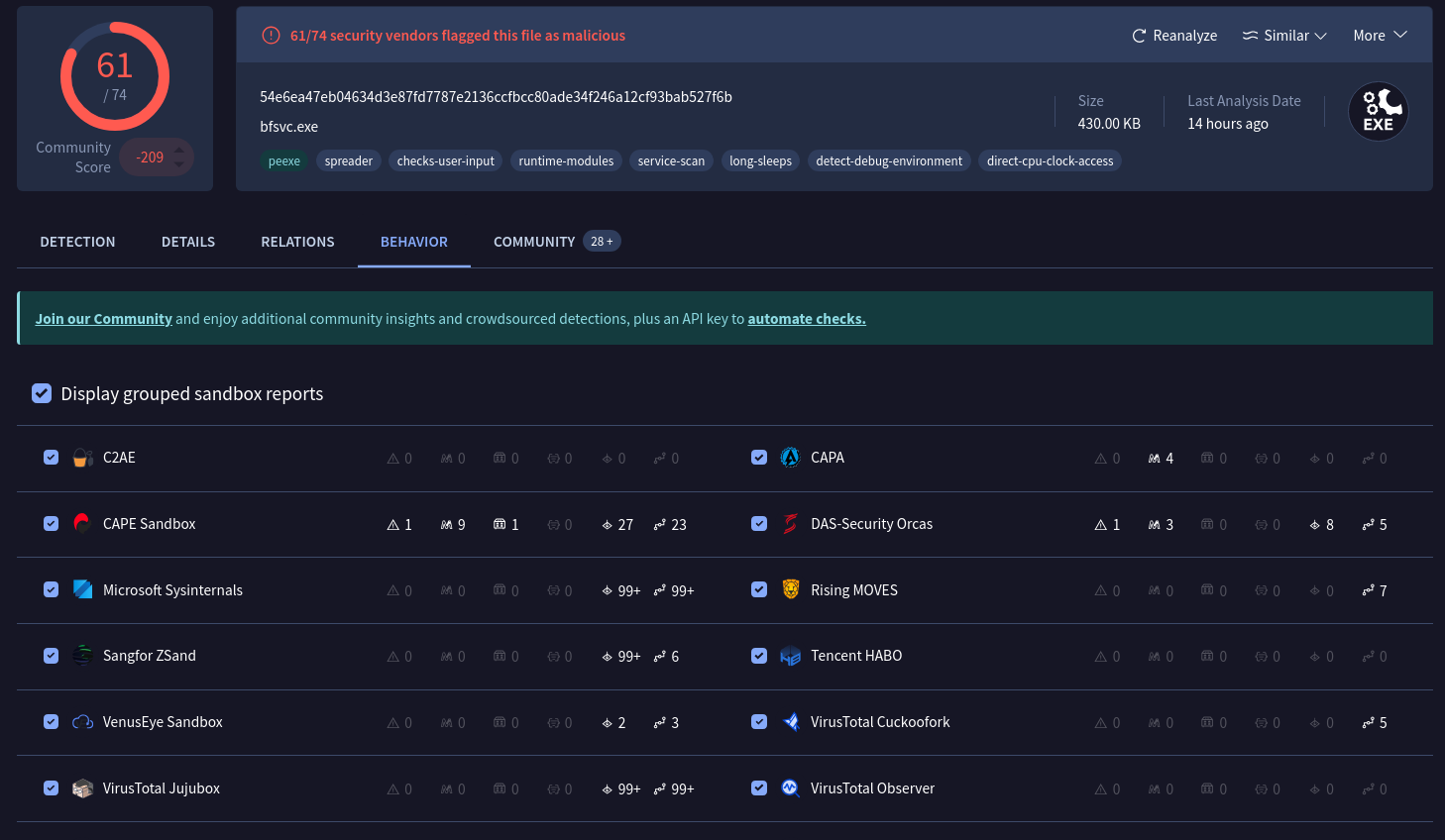The image size is (1445, 840).
Task: Click the Similar approximately-equal icon
Action: pos(1250,36)
